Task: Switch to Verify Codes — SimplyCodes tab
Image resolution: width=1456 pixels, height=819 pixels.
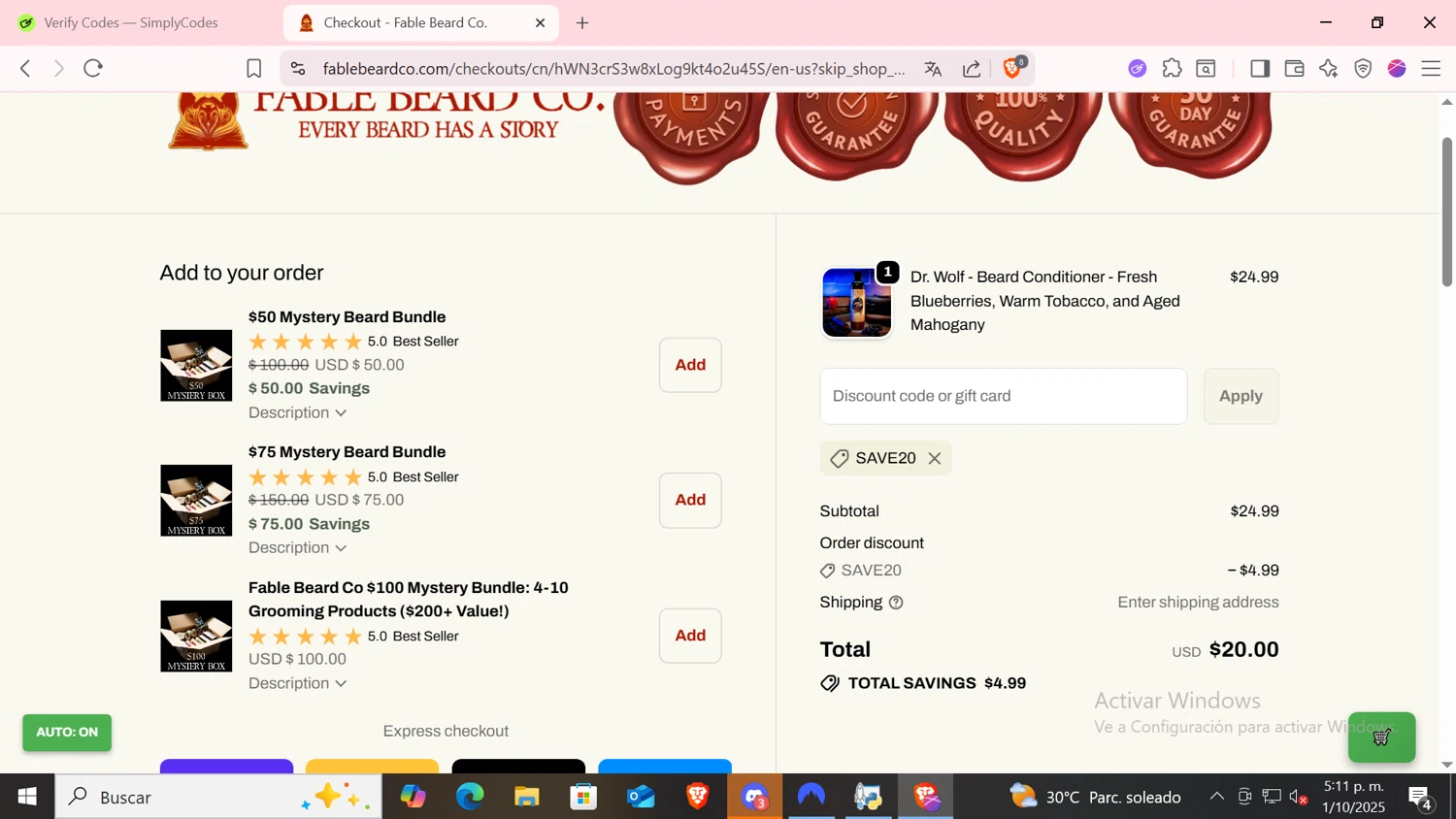Action: click(131, 22)
